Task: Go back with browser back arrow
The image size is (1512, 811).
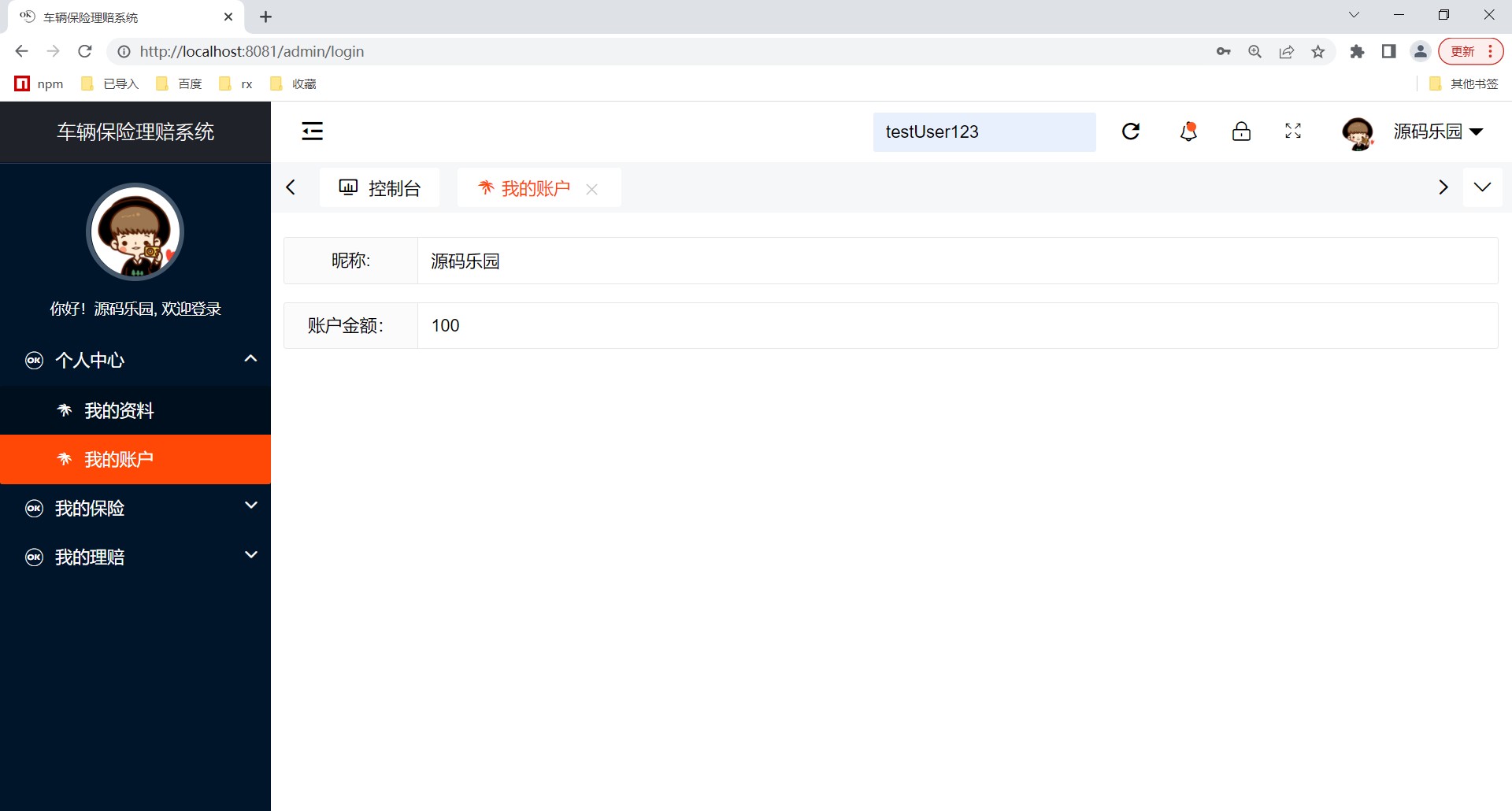Action: [x=21, y=51]
